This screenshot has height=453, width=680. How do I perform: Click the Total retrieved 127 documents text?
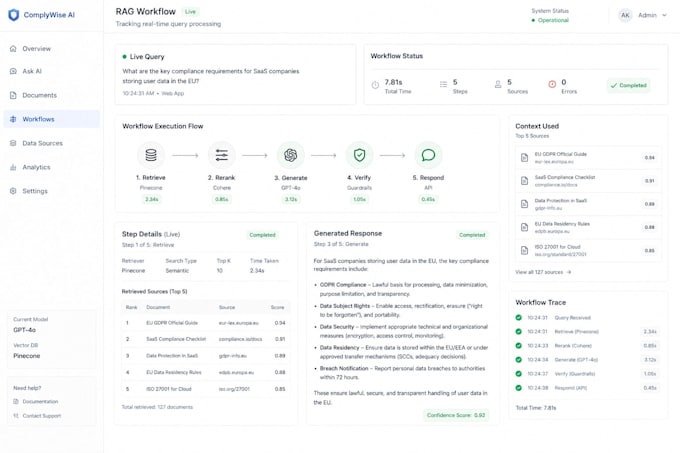(157, 407)
